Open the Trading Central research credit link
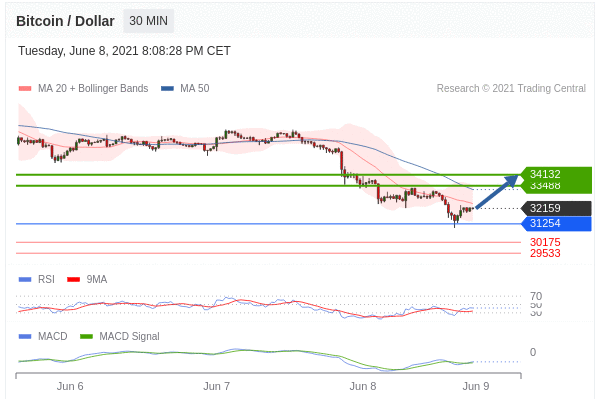 [511, 88]
